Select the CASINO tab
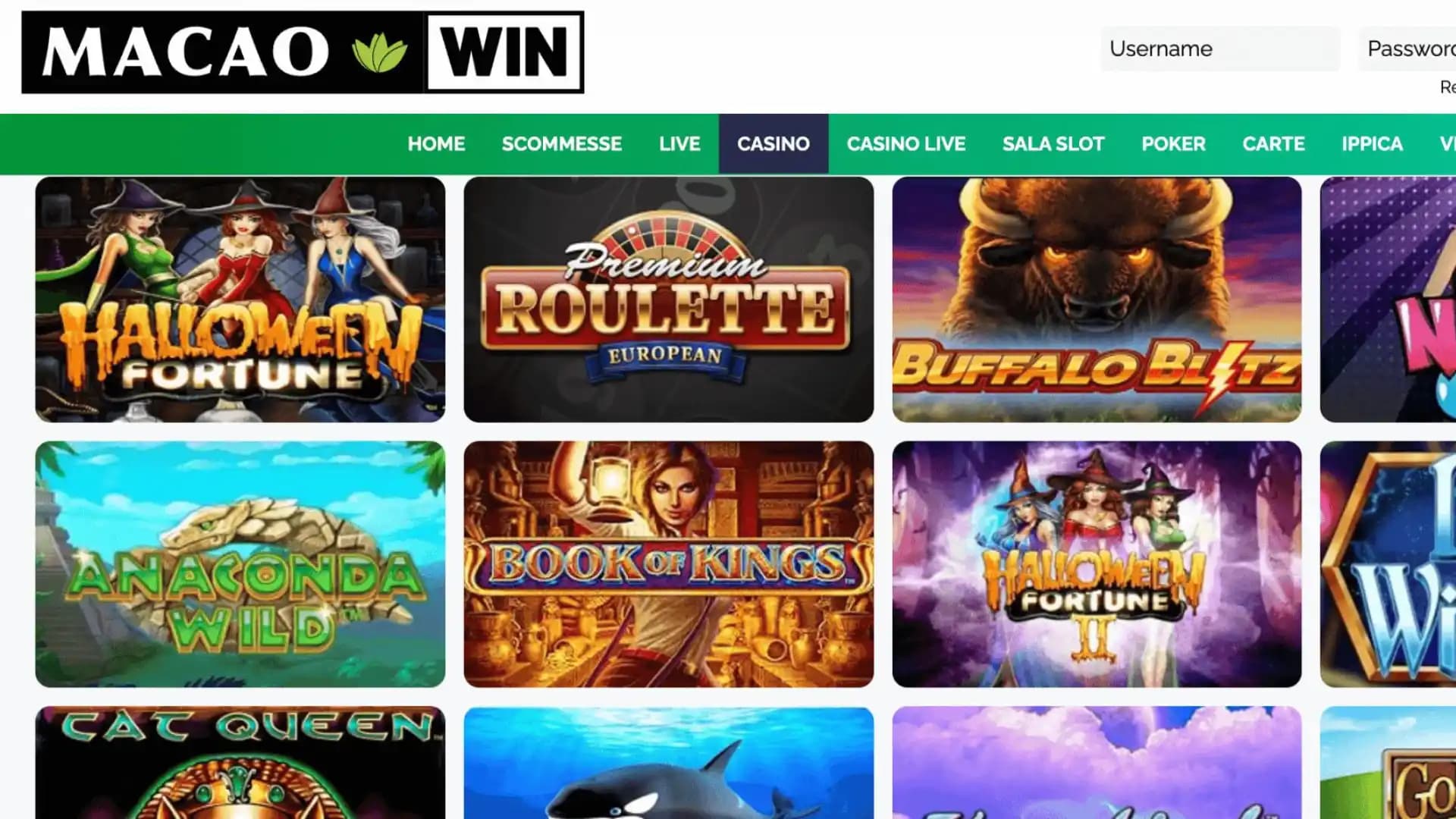Screen dimensions: 1456x819 (x=773, y=144)
